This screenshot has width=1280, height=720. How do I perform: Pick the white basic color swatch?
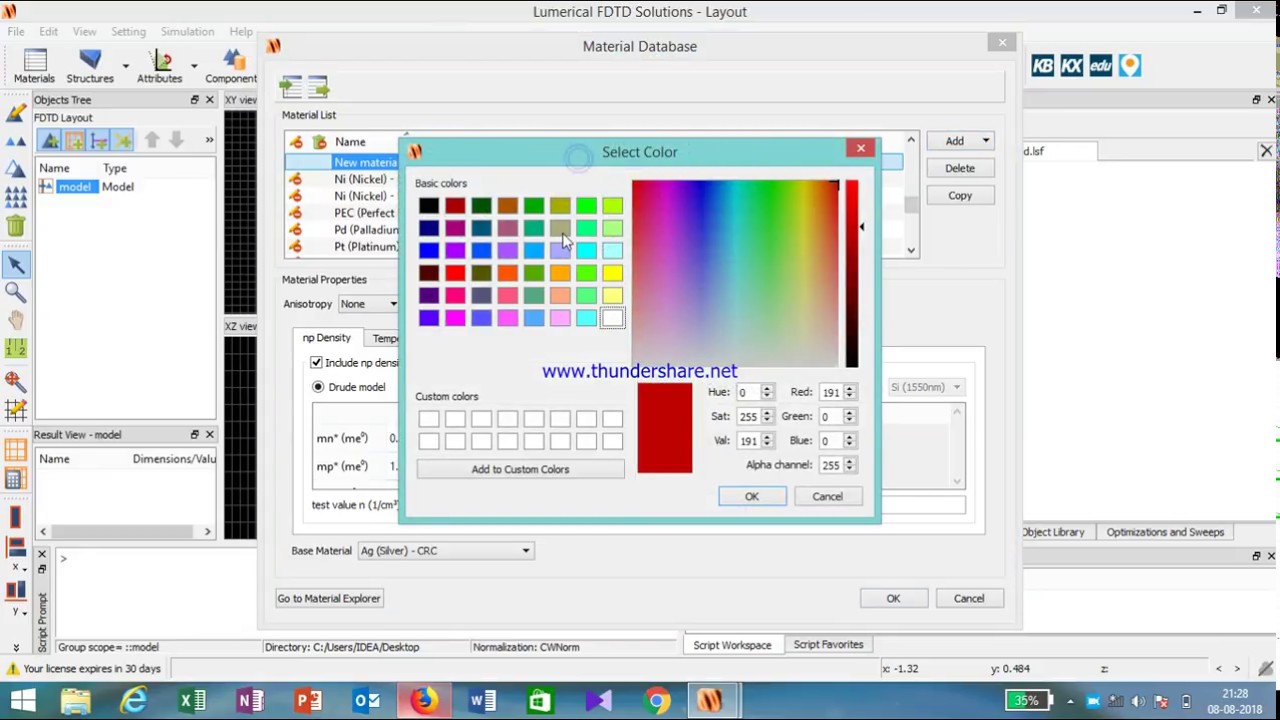point(612,318)
